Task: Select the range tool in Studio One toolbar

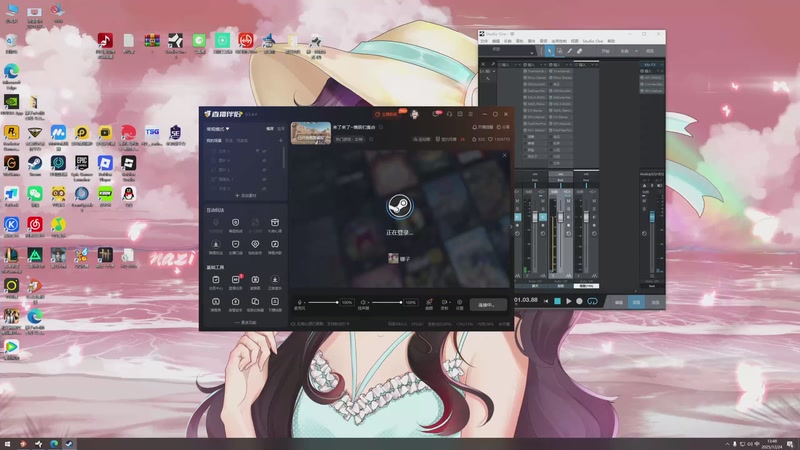Action: pyautogui.click(x=560, y=51)
